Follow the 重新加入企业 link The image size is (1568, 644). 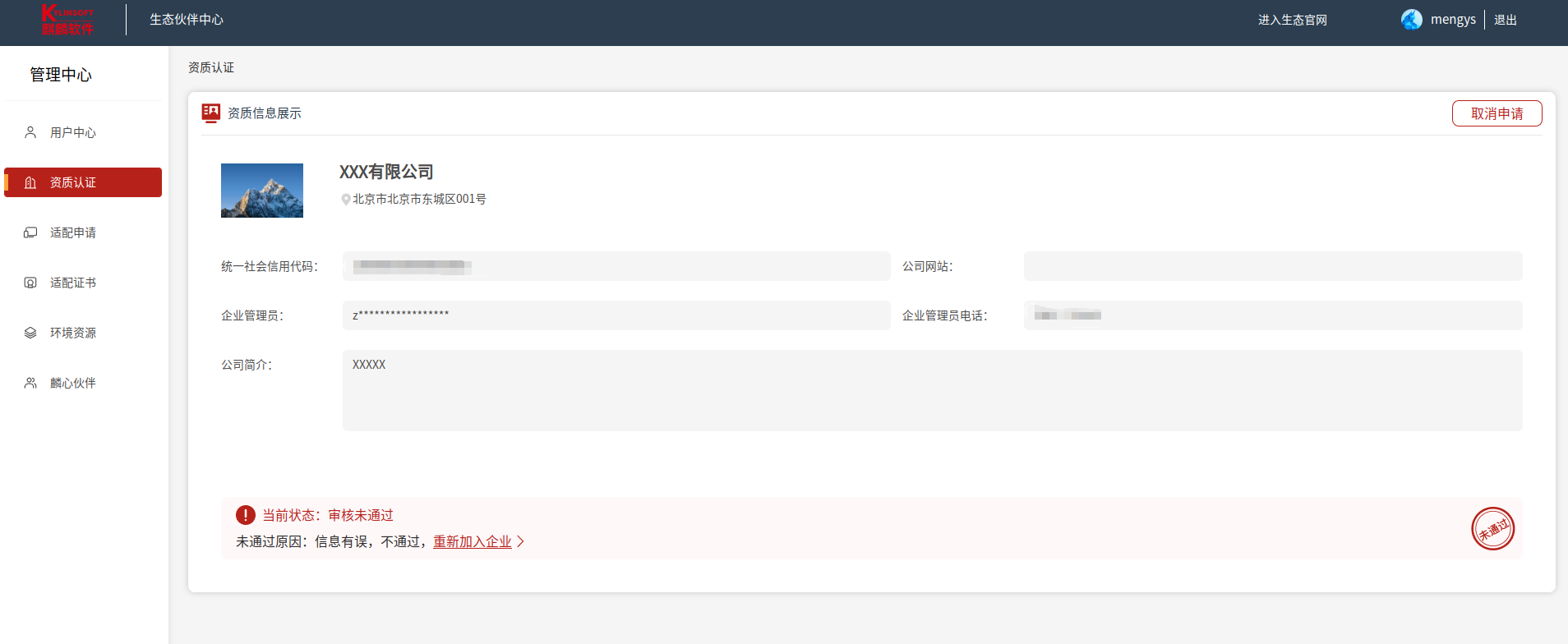(x=472, y=541)
